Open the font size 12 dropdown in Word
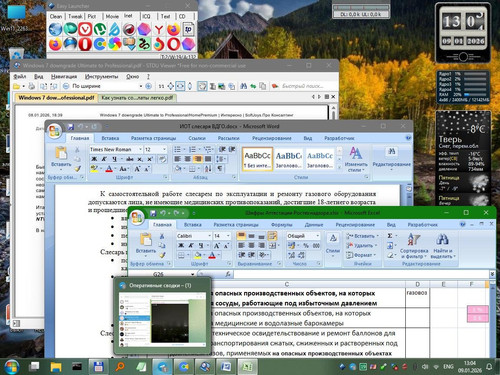Viewport: 500px width, 375px height. [164, 149]
